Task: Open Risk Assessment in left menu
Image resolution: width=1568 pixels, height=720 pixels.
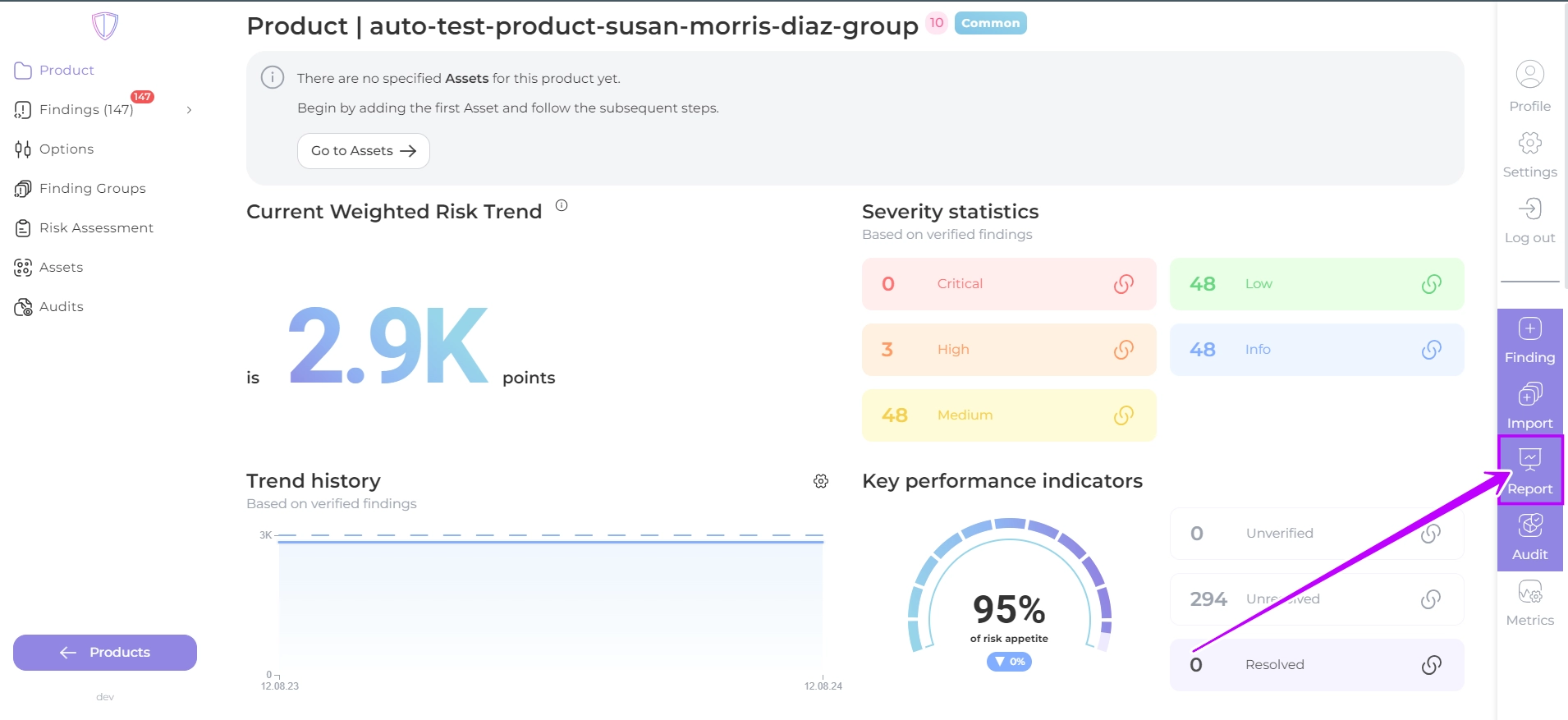Action: click(96, 228)
